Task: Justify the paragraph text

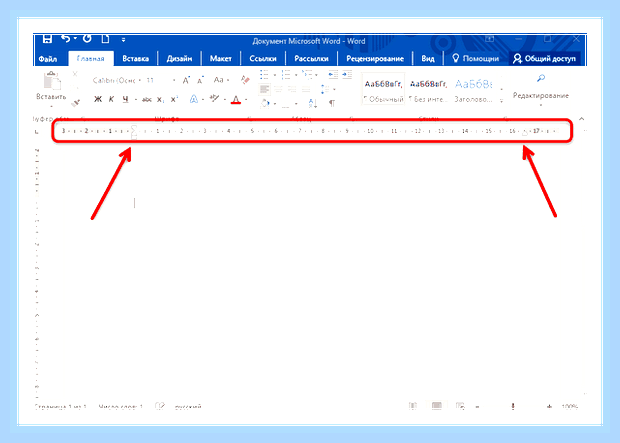Action: (306, 89)
